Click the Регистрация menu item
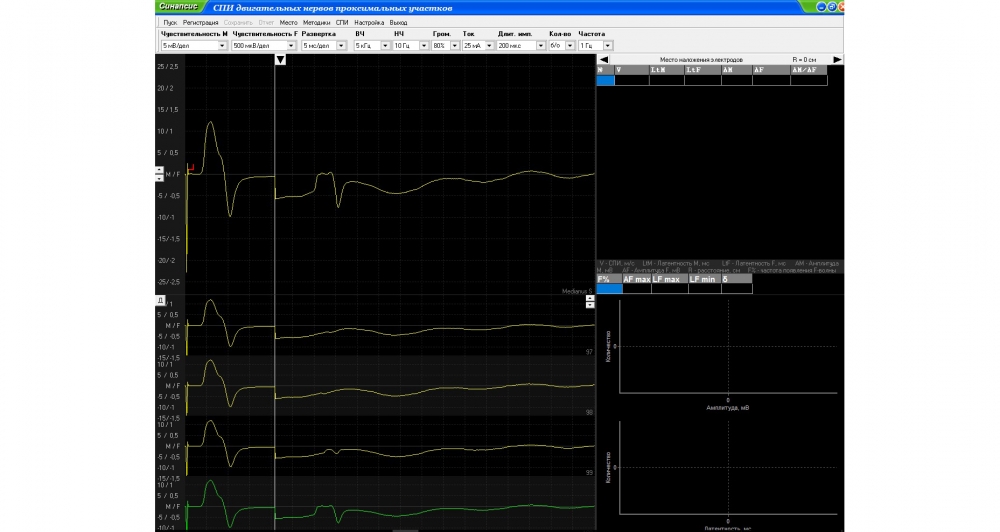The image size is (1000, 532). (x=200, y=22)
